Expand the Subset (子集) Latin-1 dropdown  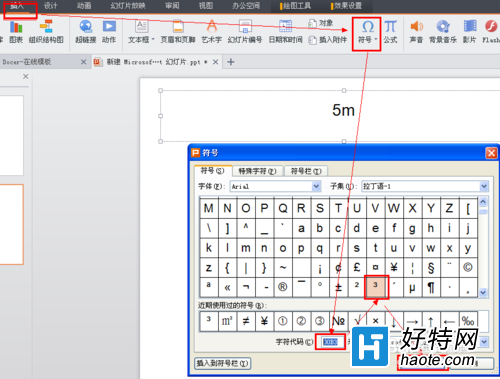484,186
